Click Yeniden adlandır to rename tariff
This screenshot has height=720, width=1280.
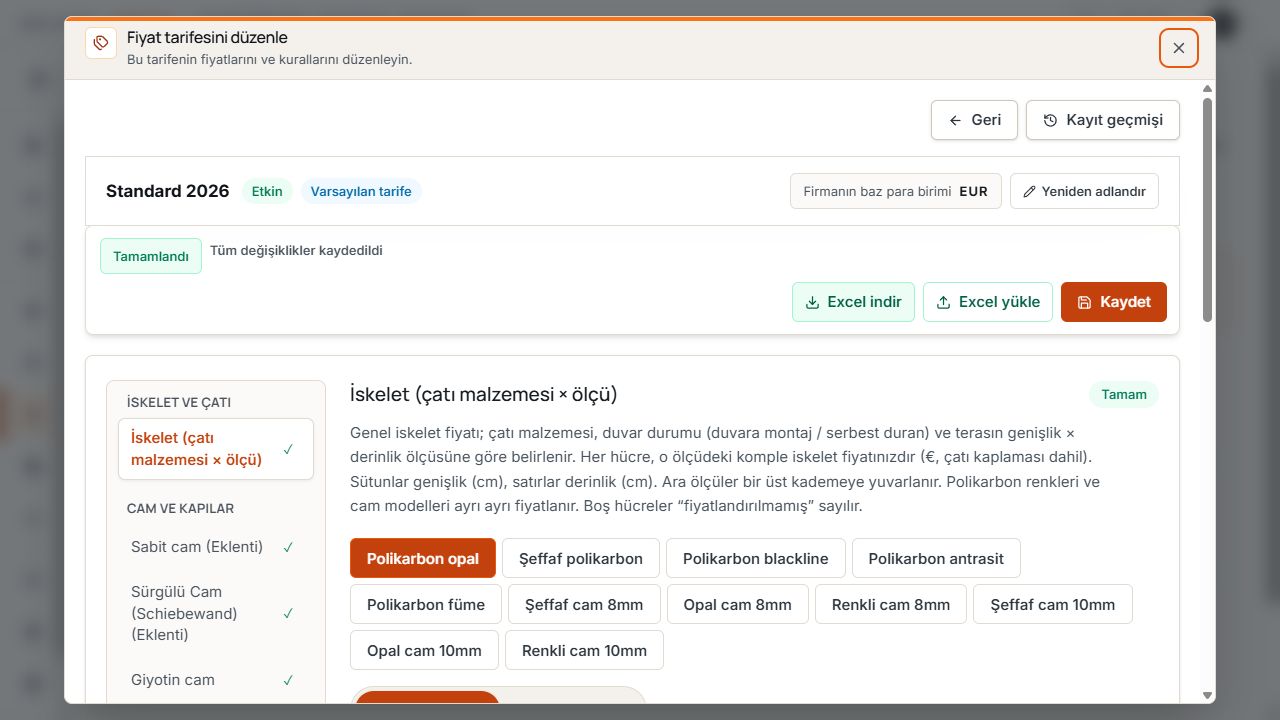click(x=1084, y=191)
